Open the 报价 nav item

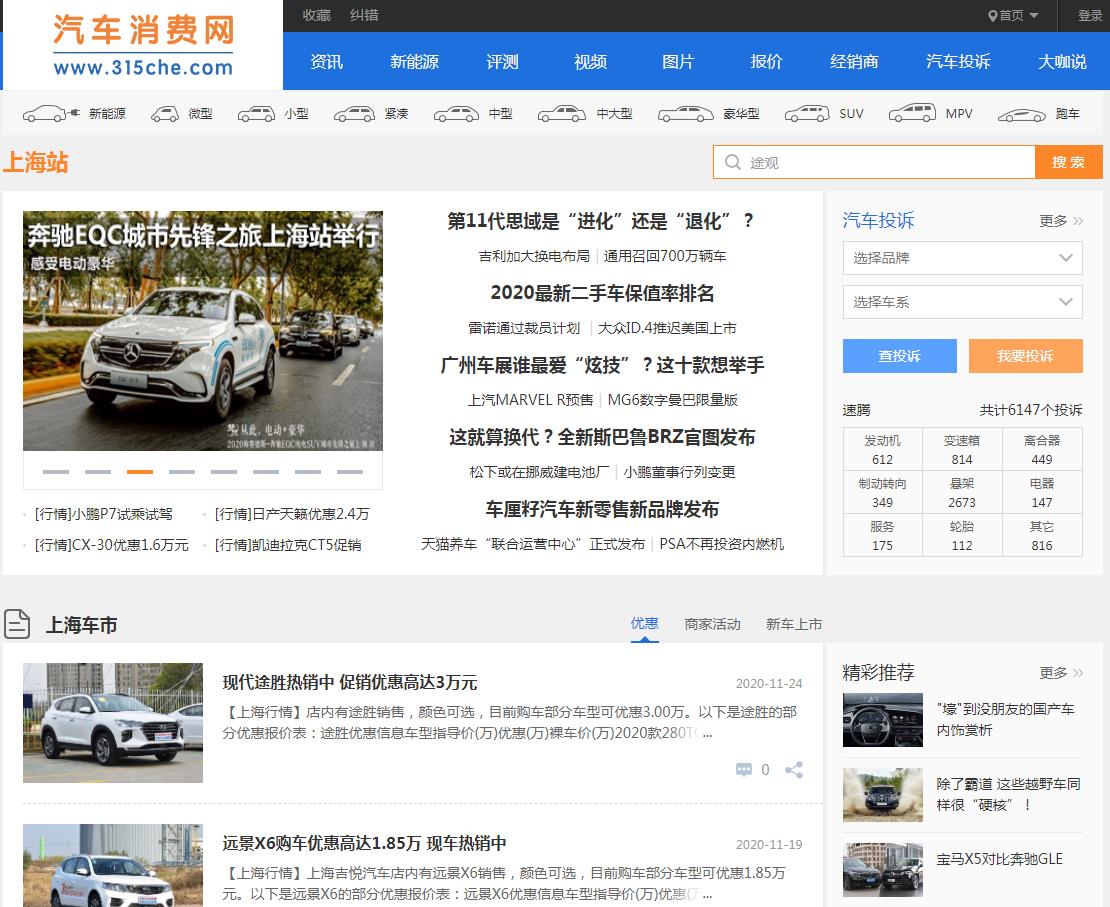[766, 62]
